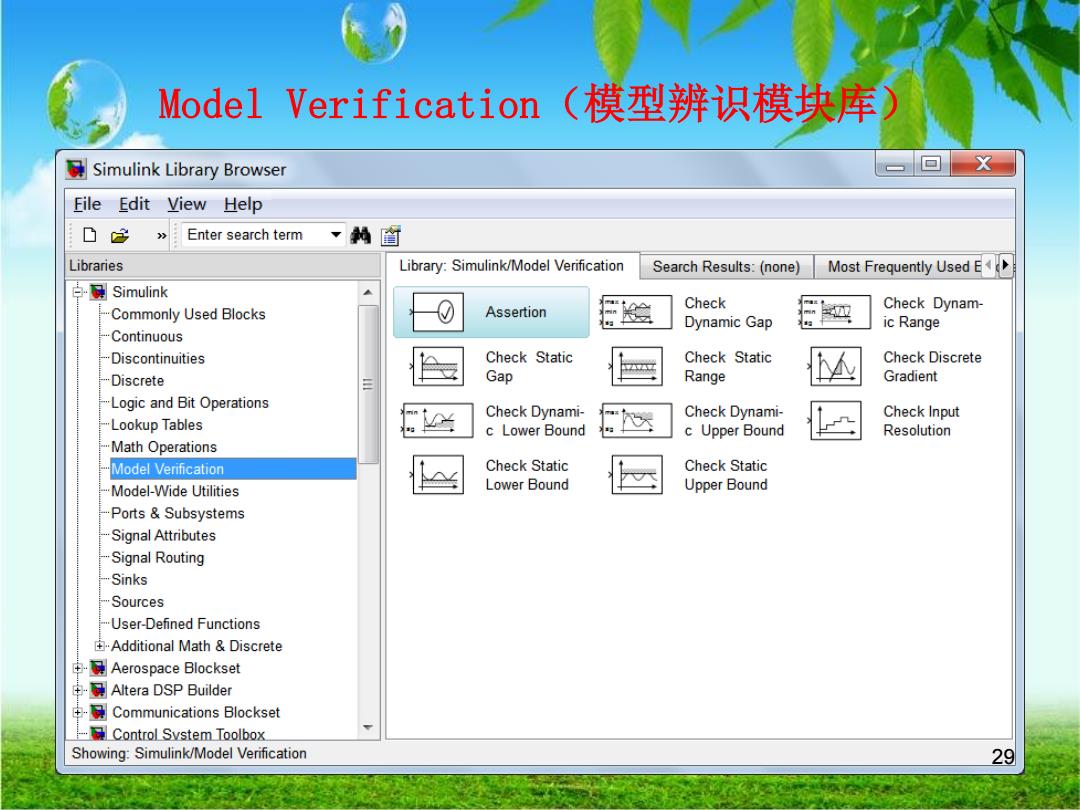Select the Lookup Tables library
The height and width of the screenshot is (810, 1080).
point(157,425)
